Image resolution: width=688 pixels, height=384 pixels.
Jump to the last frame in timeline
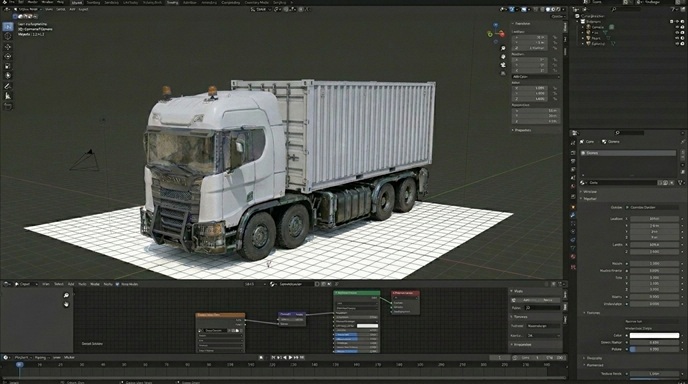[302, 358]
